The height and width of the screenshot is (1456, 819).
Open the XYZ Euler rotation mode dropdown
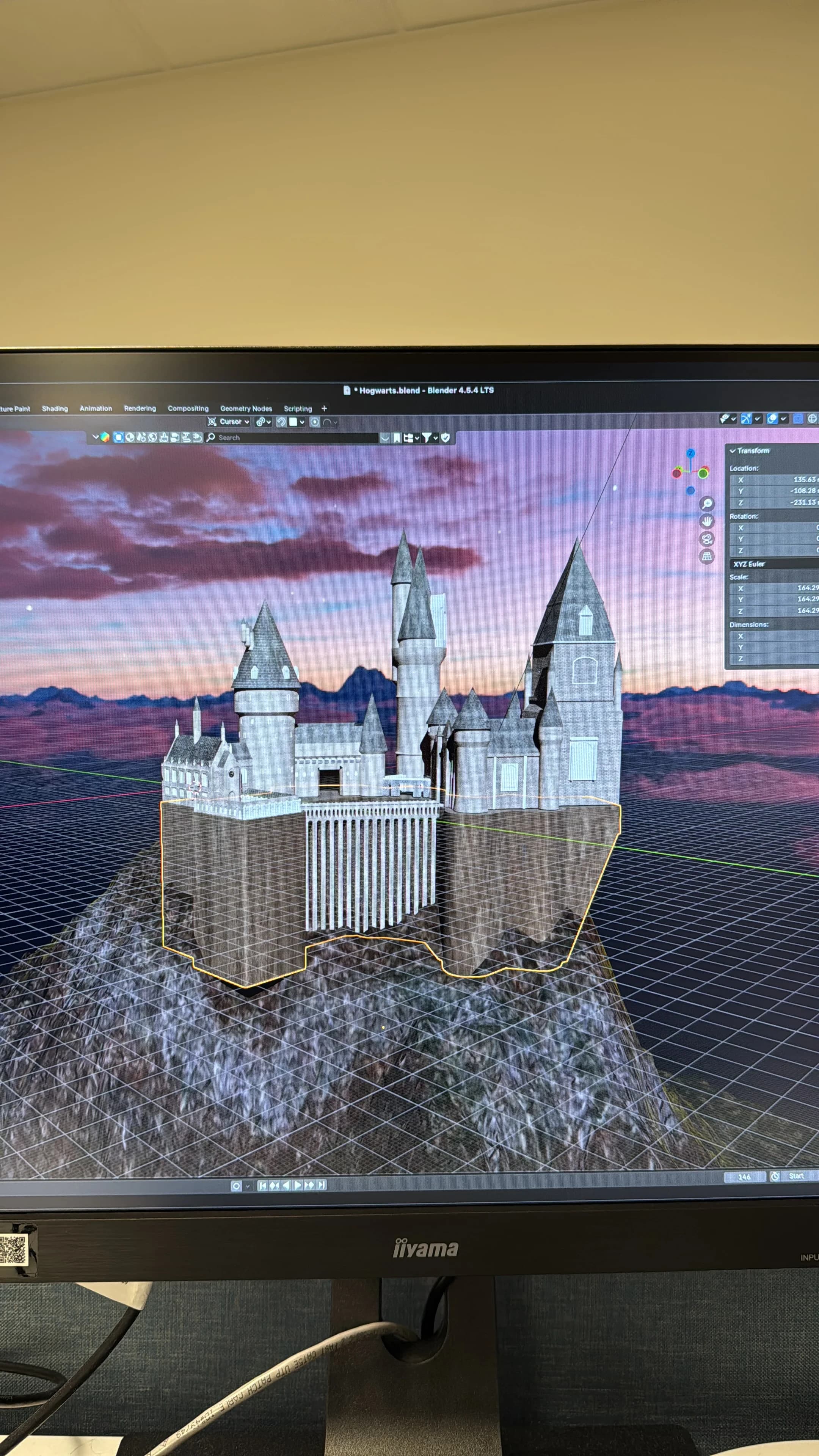[774, 564]
